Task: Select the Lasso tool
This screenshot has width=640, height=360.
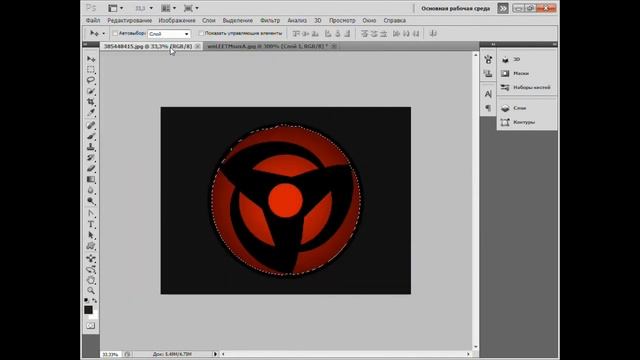Action: 91,80
